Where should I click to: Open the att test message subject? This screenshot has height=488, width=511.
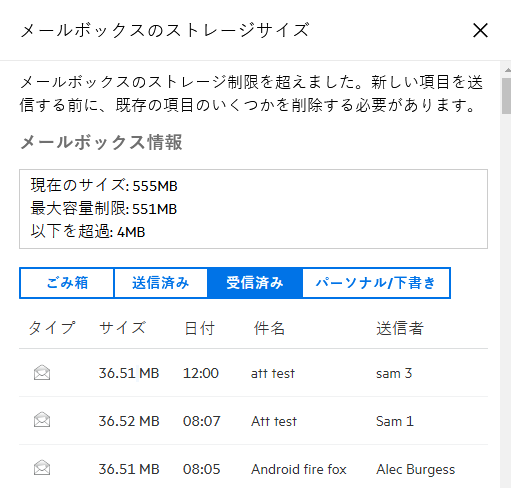click(273, 373)
